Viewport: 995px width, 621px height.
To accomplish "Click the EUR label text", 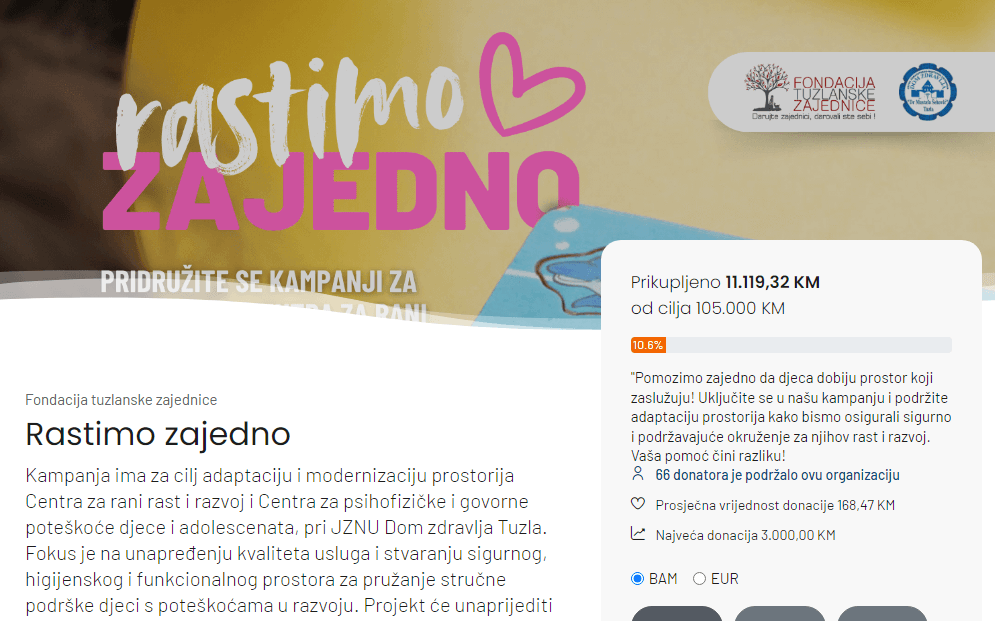I will coord(725,579).
